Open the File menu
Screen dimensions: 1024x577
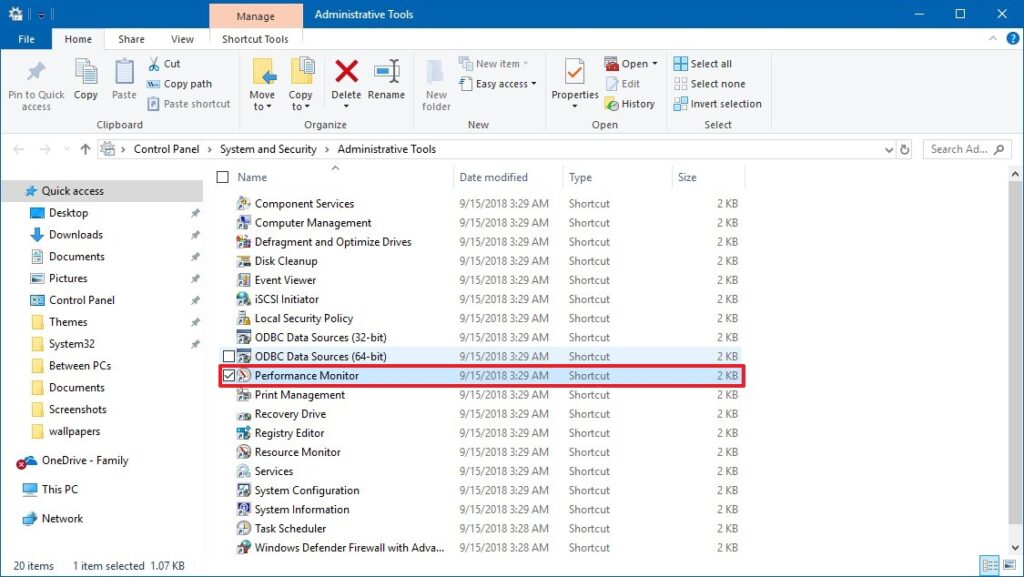click(27, 39)
